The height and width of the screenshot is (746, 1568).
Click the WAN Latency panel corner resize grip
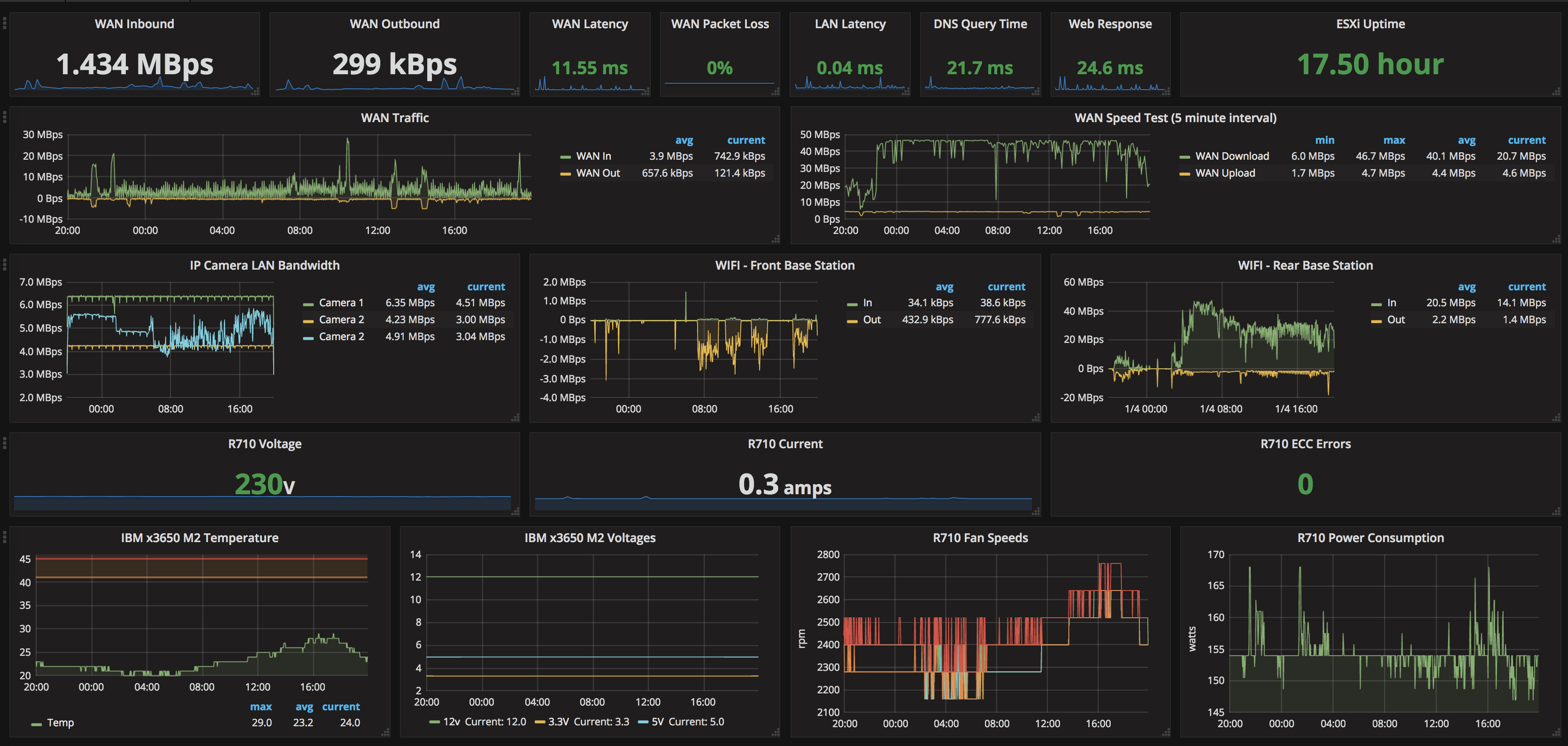click(x=646, y=92)
